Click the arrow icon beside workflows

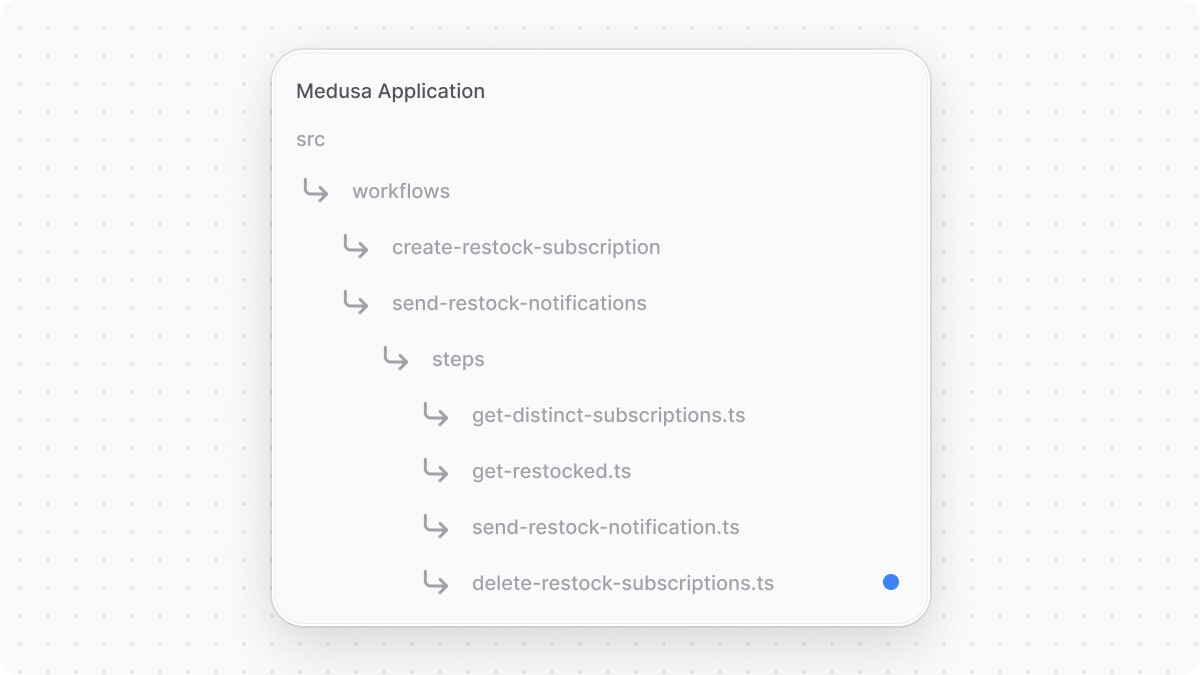(315, 191)
